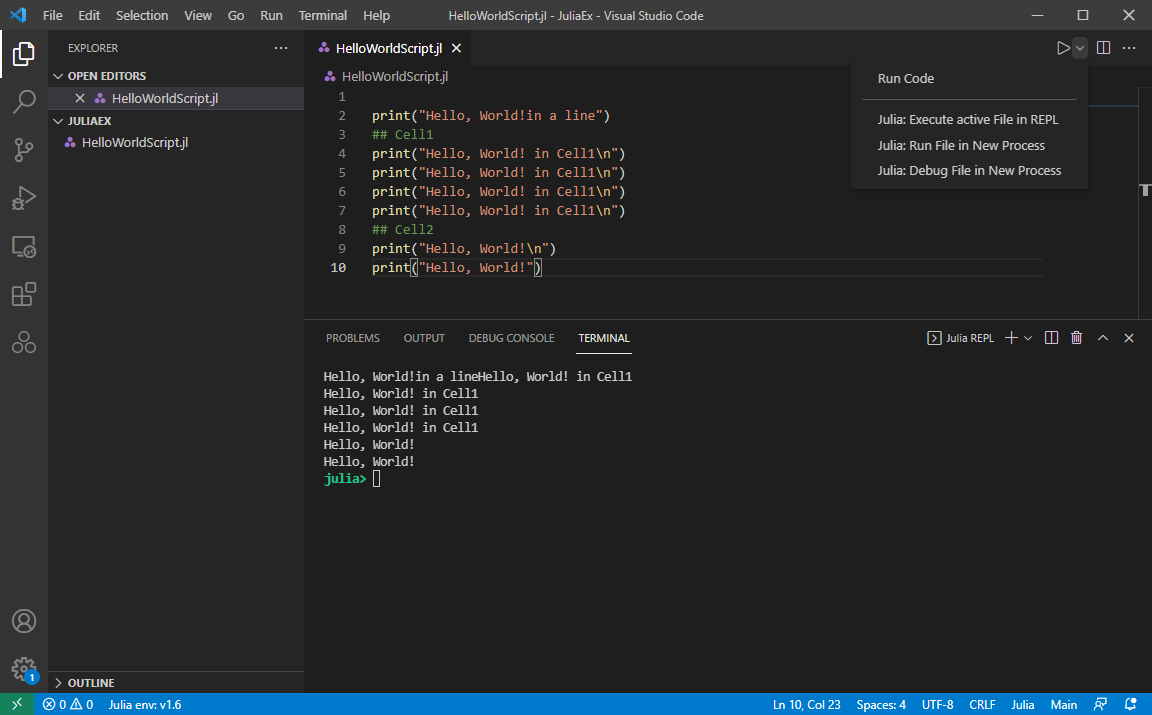Viewport: 1152px width, 715px height.
Task: Change UTF-8 file encoding
Action: [x=937, y=704]
